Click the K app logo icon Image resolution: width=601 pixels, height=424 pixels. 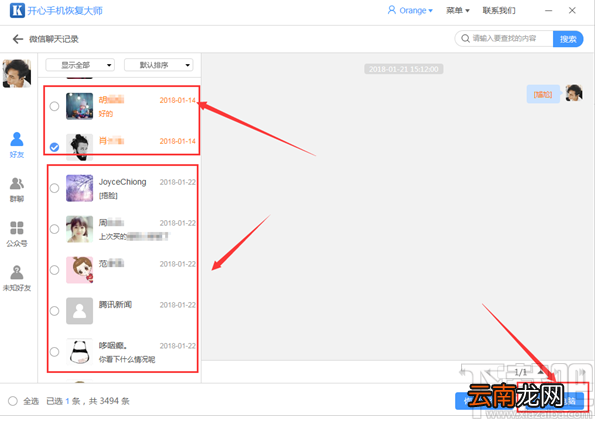17,10
